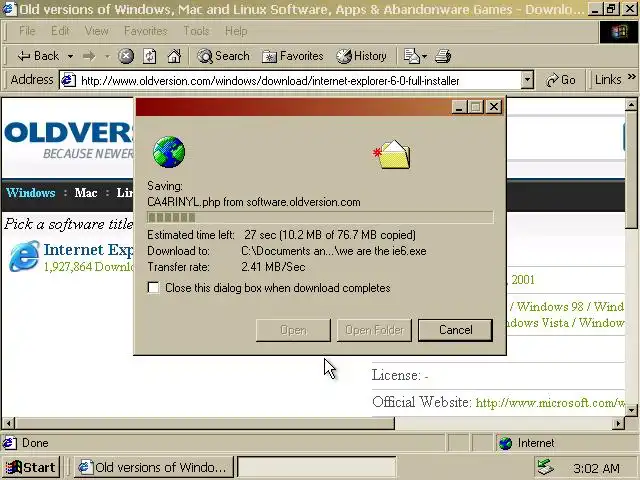Open the Start menu

[31, 467]
